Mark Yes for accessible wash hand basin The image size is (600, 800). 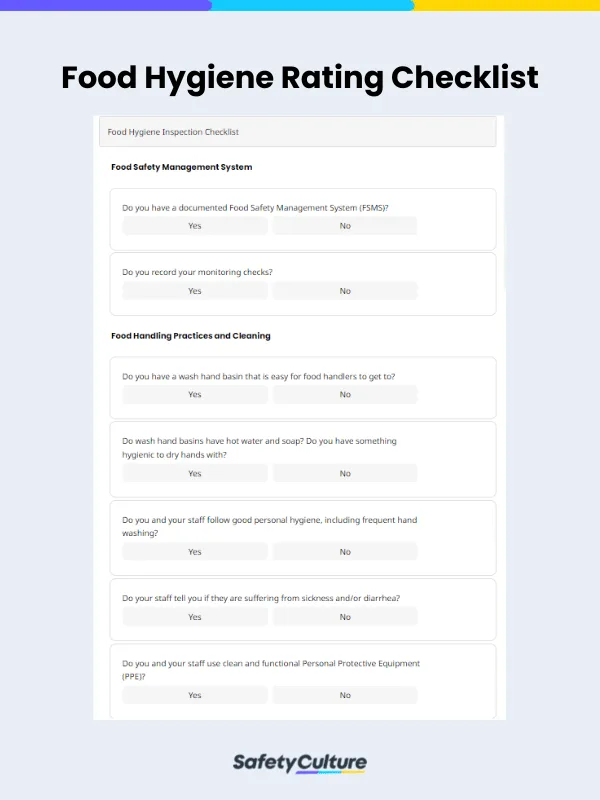pos(195,395)
